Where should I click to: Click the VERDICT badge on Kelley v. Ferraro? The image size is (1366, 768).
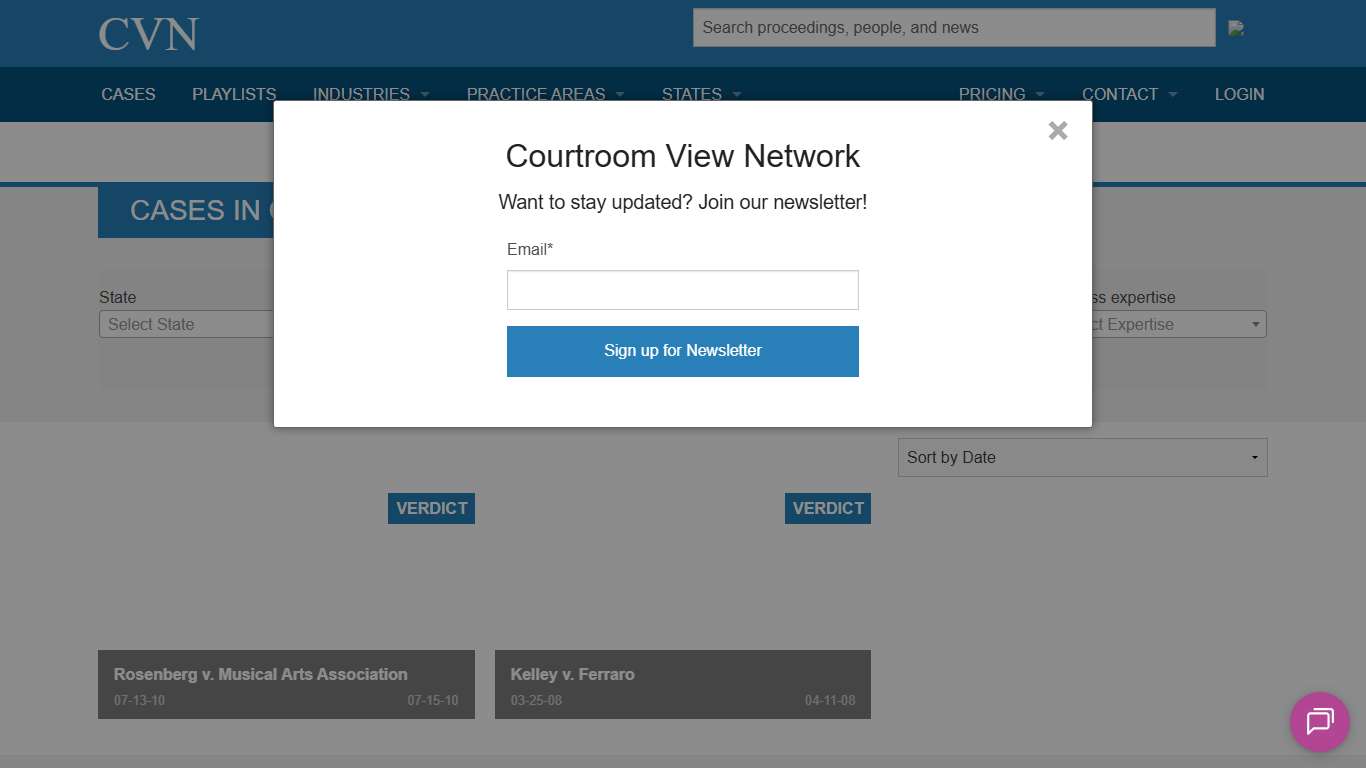(827, 508)
